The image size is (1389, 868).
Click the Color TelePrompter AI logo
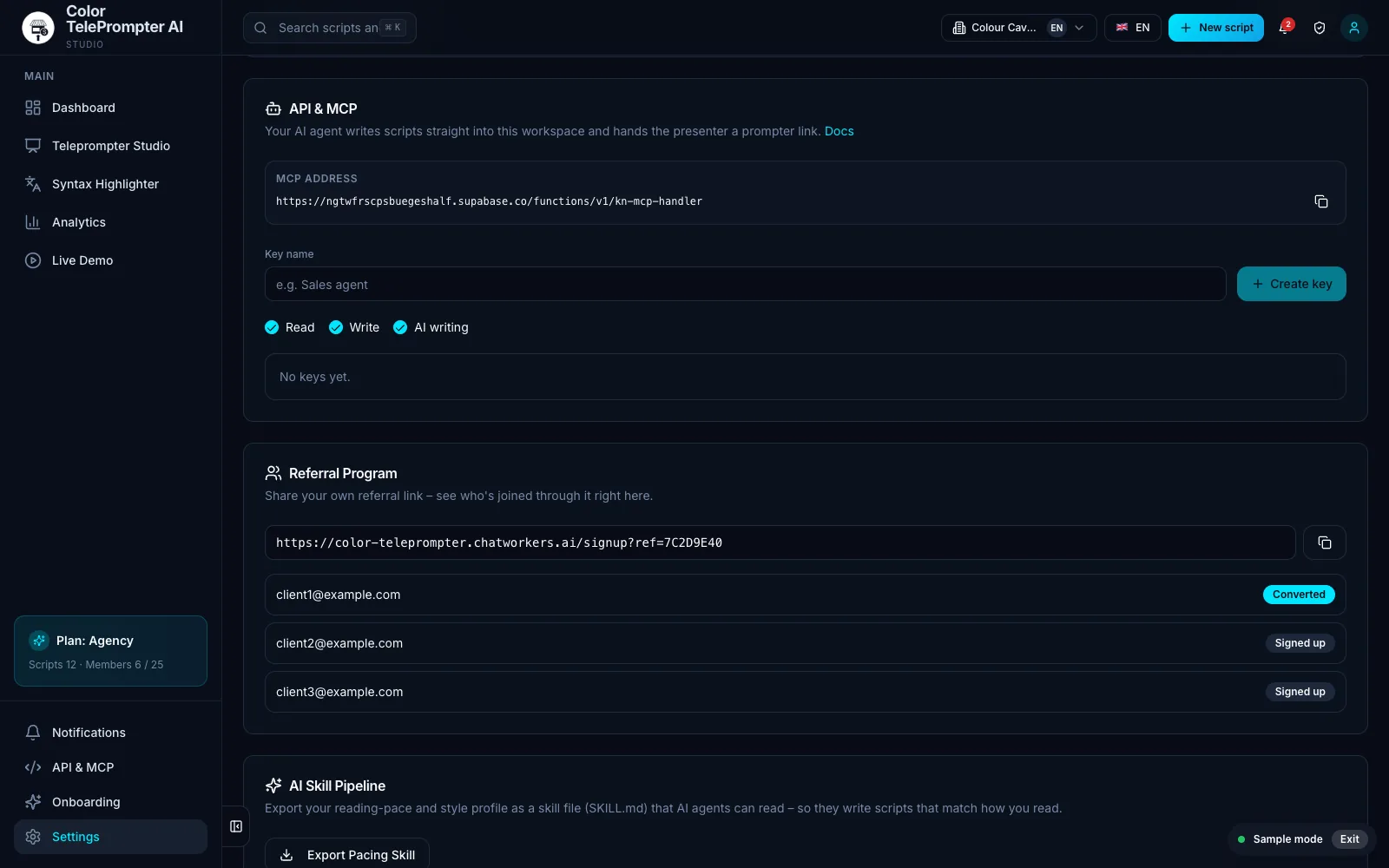coord(38,28)
